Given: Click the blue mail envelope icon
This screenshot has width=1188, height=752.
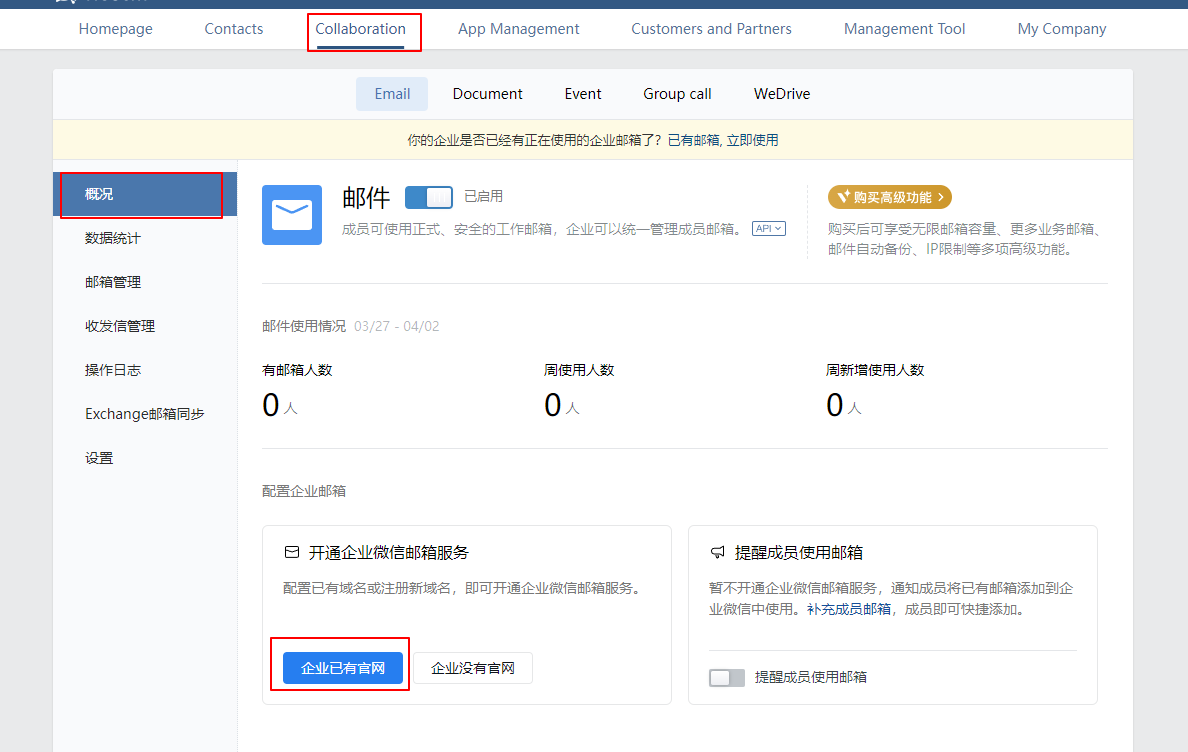Looking at the screenshot, I should (292, 215).
